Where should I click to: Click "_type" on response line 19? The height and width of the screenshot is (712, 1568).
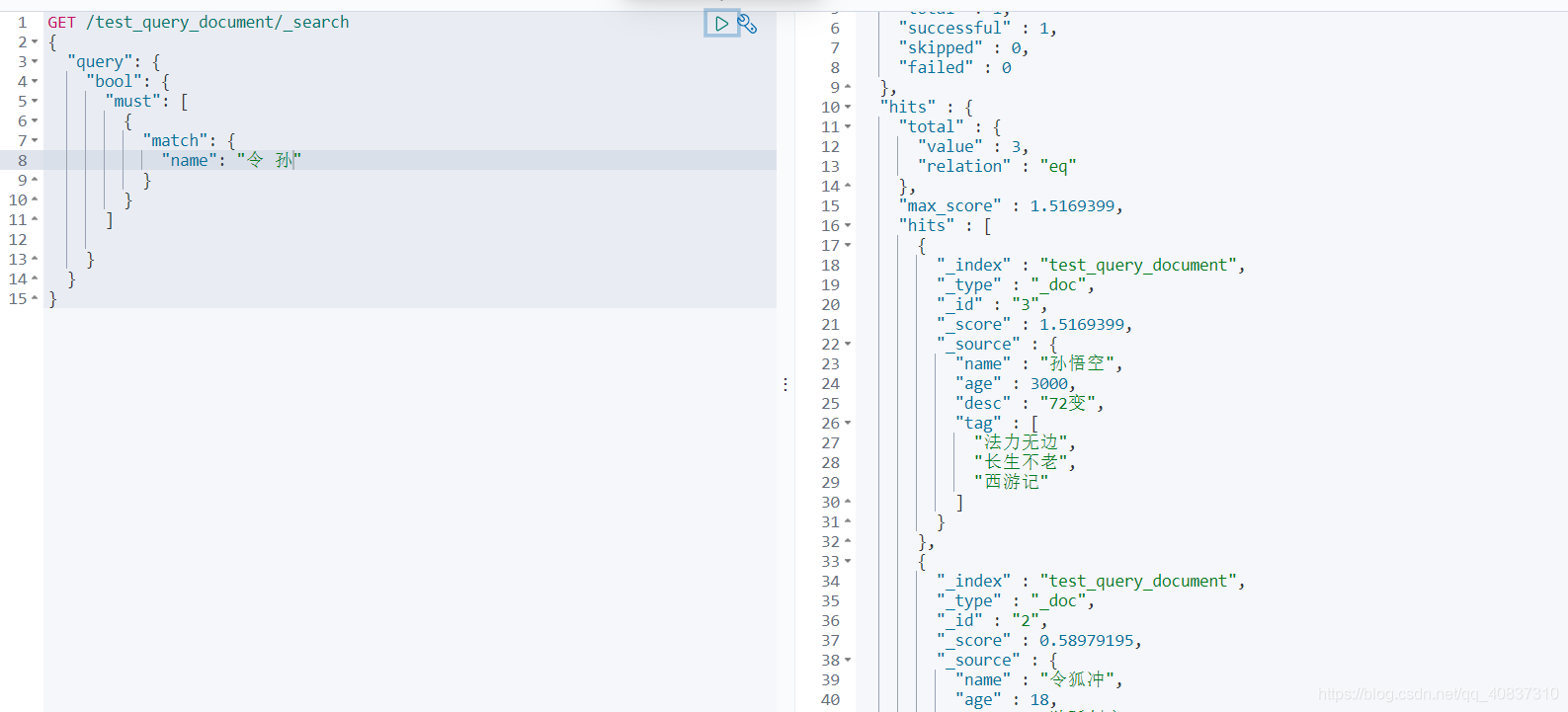click(968, 284)
